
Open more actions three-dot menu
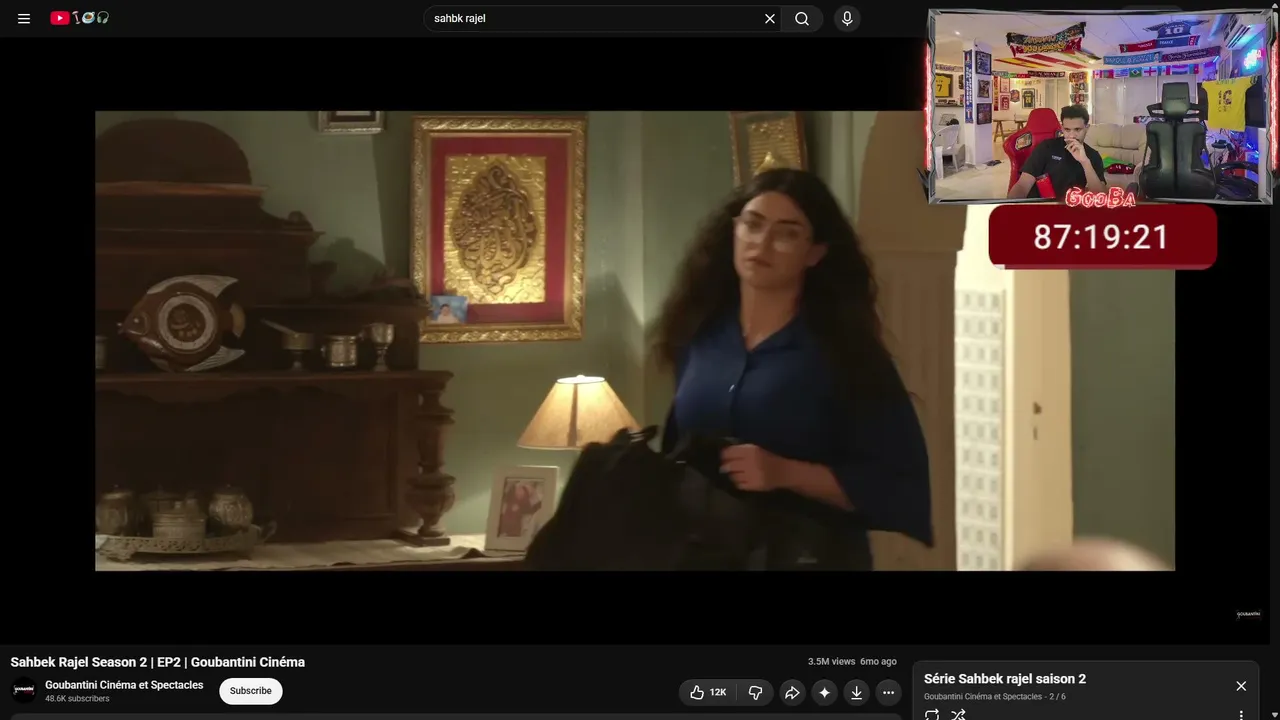point(888,692)
